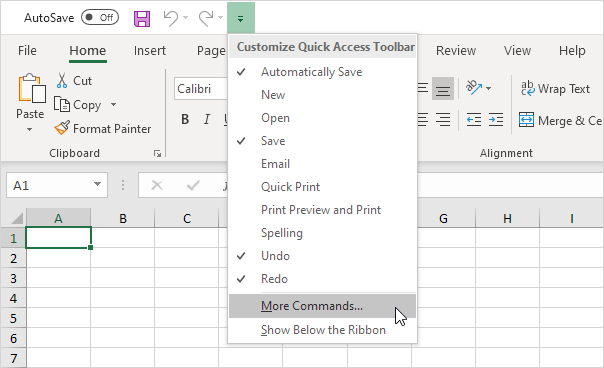Click the Format Painter label
This screenshot has width=604, height=368.
point(112,129)
